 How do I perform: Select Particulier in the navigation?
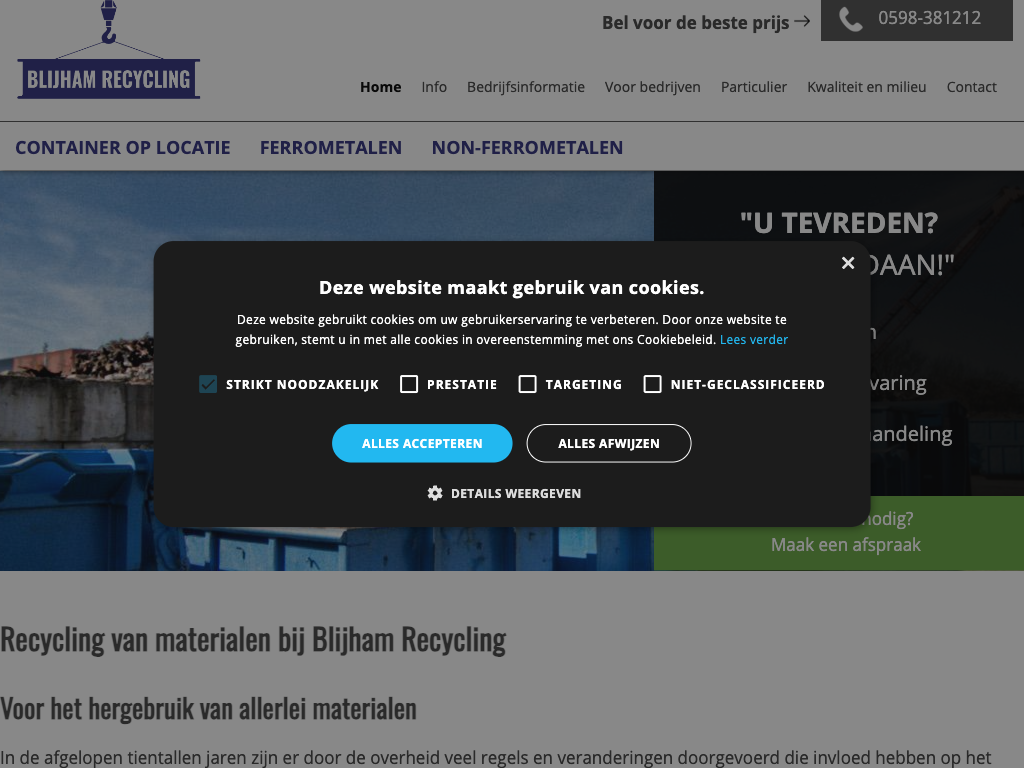point(754,87)
